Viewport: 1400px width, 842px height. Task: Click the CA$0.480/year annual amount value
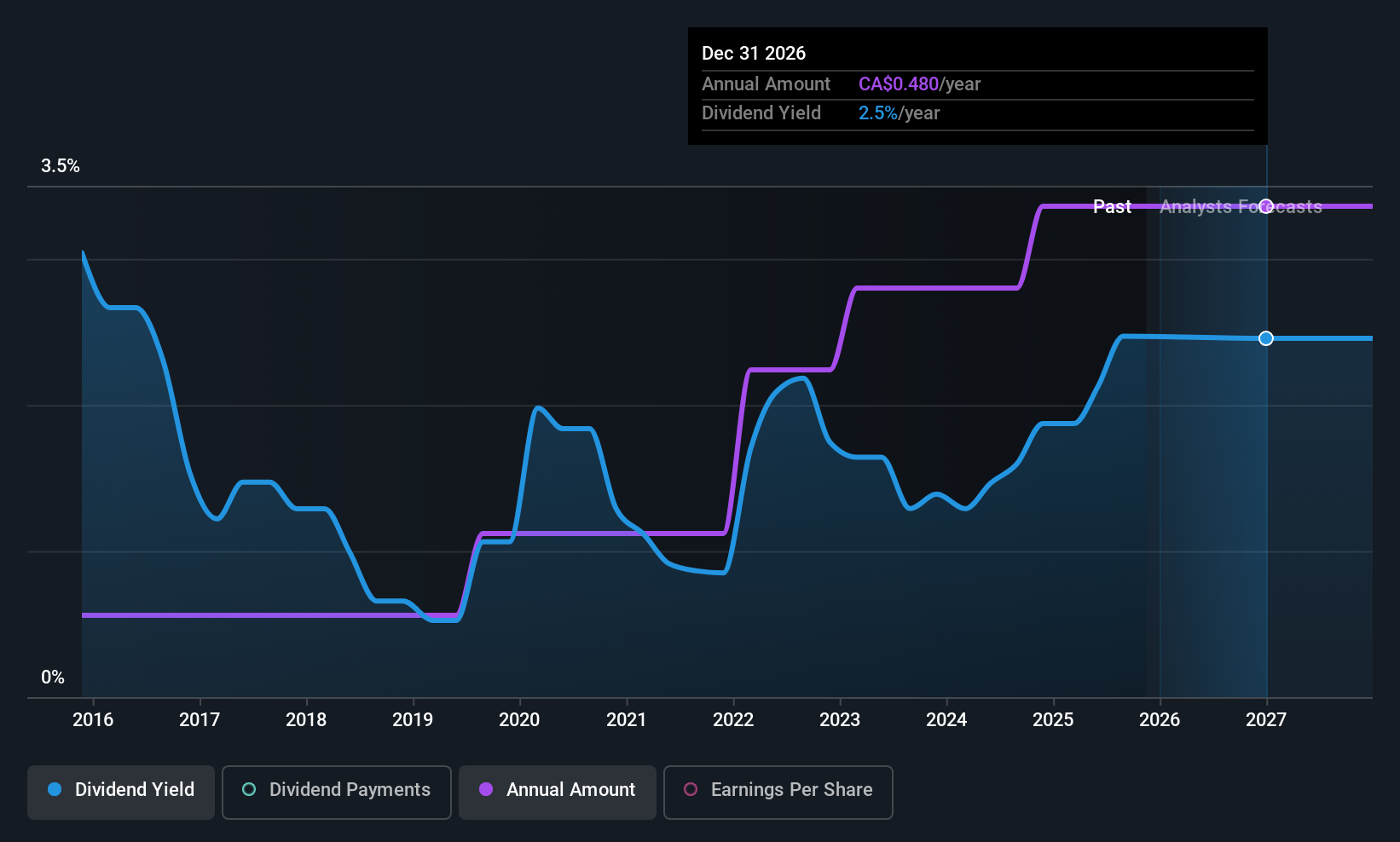900,84
